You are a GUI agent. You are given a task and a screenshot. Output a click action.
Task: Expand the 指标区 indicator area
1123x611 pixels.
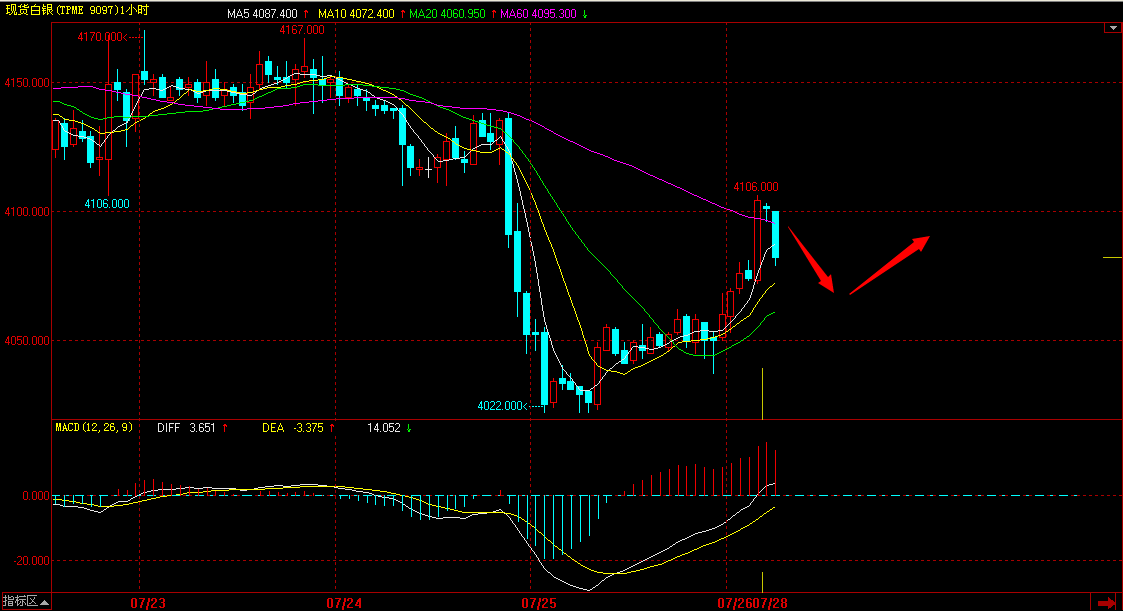[26, 602]
